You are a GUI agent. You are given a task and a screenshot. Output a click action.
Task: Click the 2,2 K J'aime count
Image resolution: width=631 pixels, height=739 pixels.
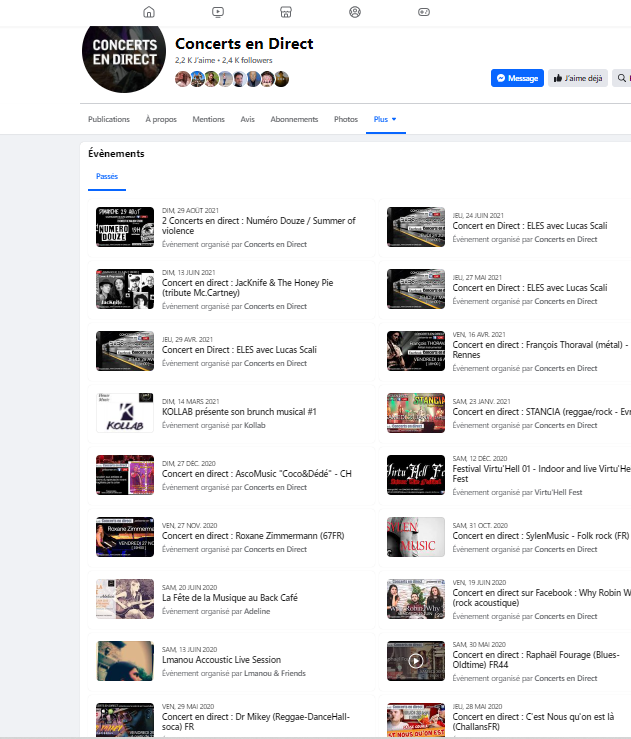coord(195,60)
